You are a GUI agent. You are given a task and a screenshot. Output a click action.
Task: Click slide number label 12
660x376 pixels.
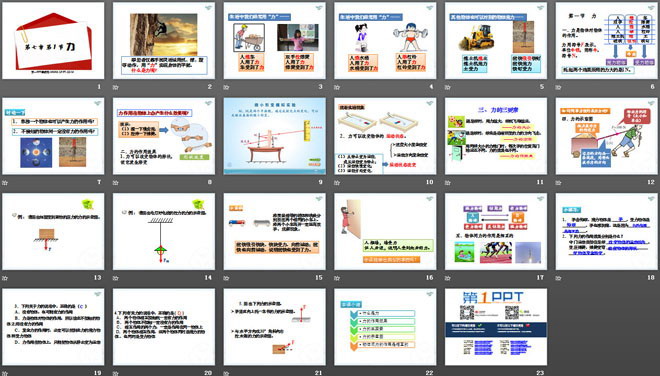click(651, 182)
